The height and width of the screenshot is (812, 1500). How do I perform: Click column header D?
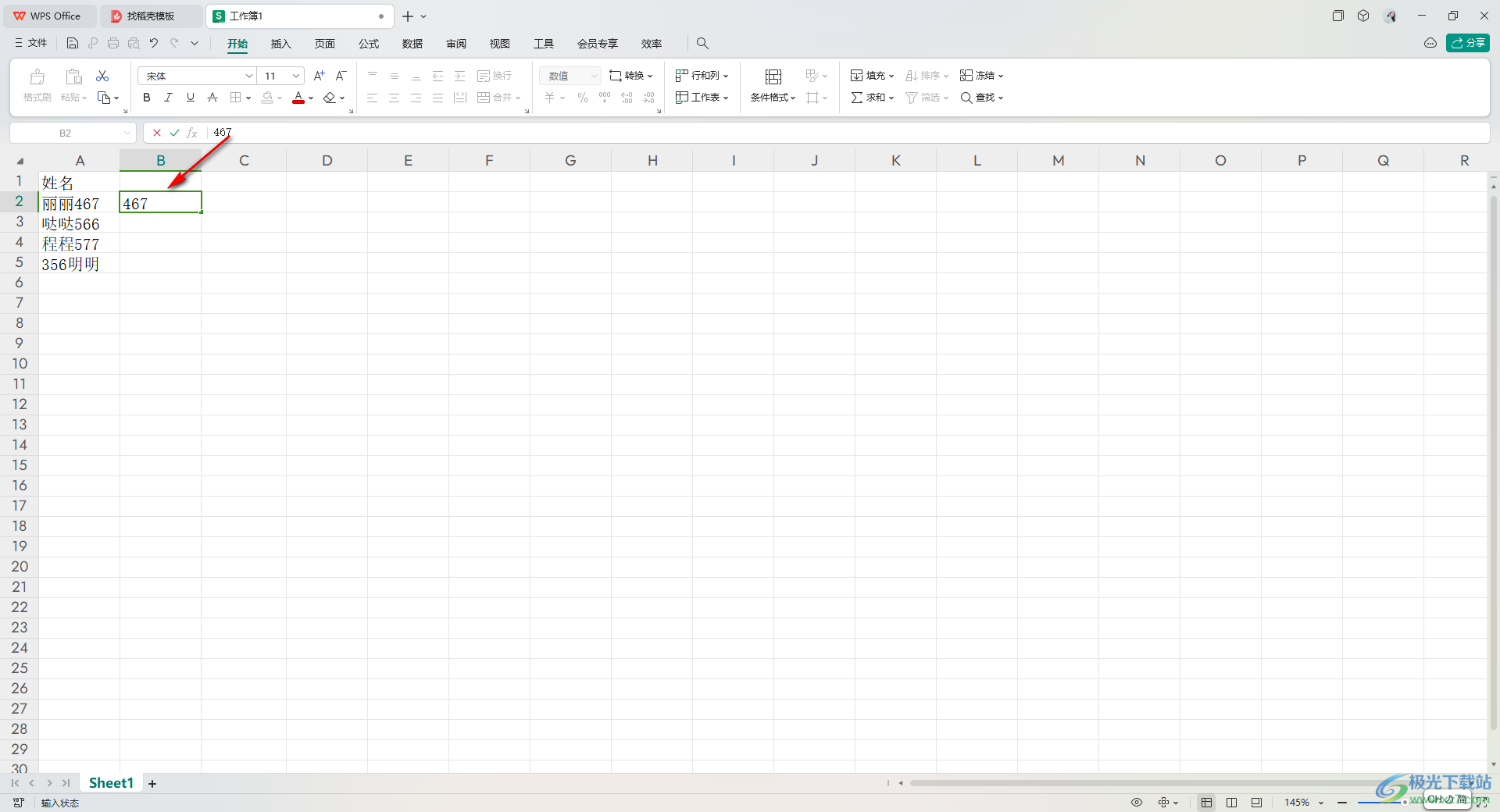327,161
